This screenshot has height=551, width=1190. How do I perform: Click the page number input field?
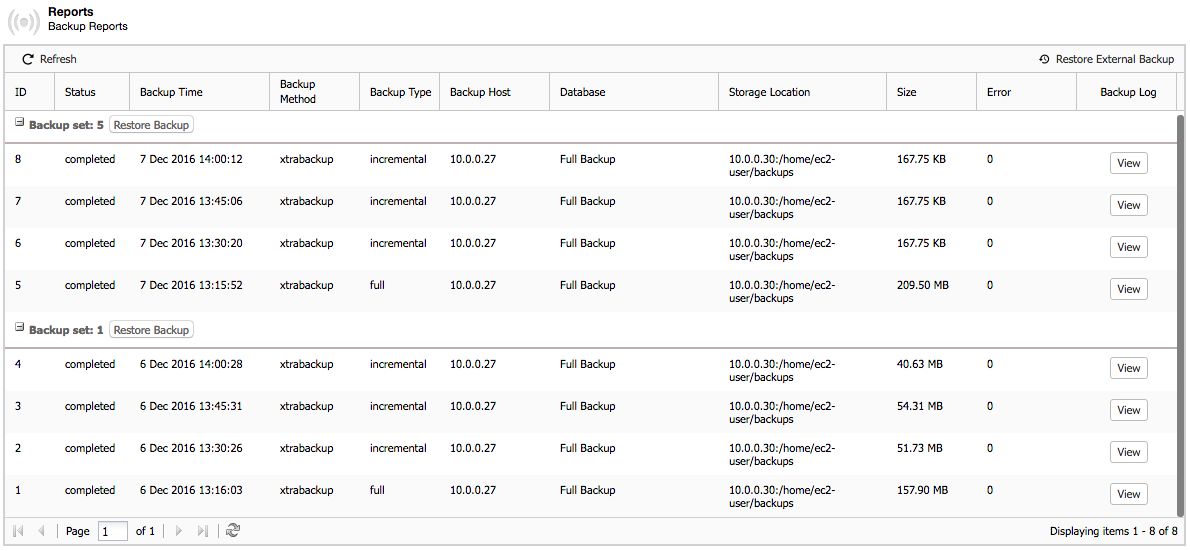(x=112, y=531)
